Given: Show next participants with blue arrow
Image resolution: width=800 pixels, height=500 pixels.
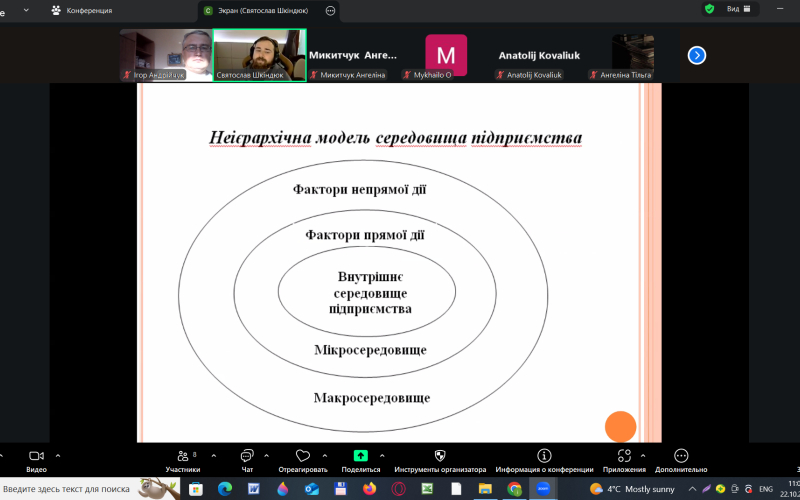Looking at the screenshot, I should (x=697, y=55).
